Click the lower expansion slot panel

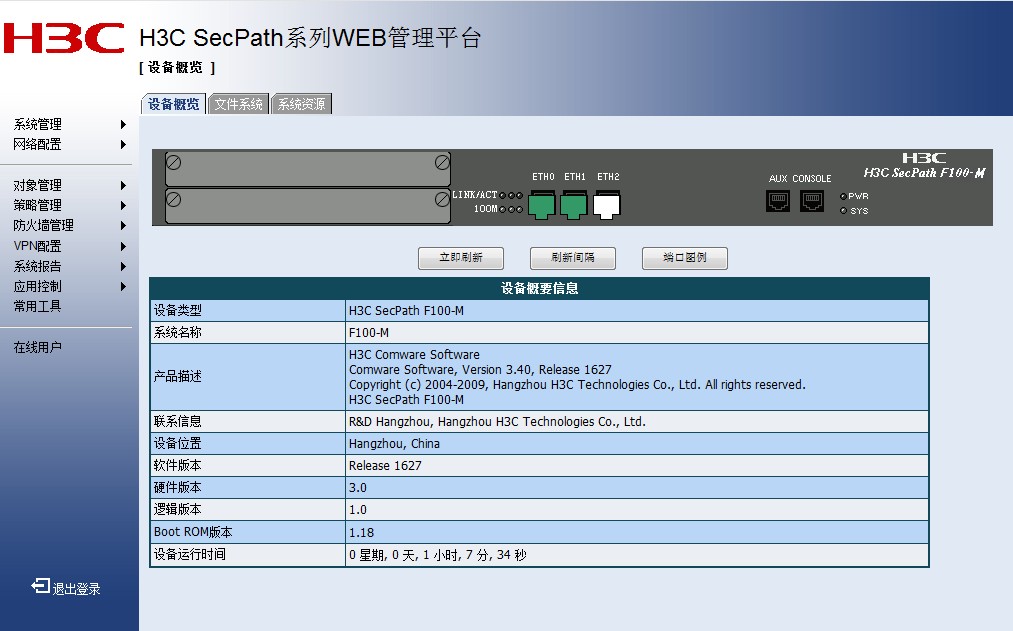click(x=308, y=206)
